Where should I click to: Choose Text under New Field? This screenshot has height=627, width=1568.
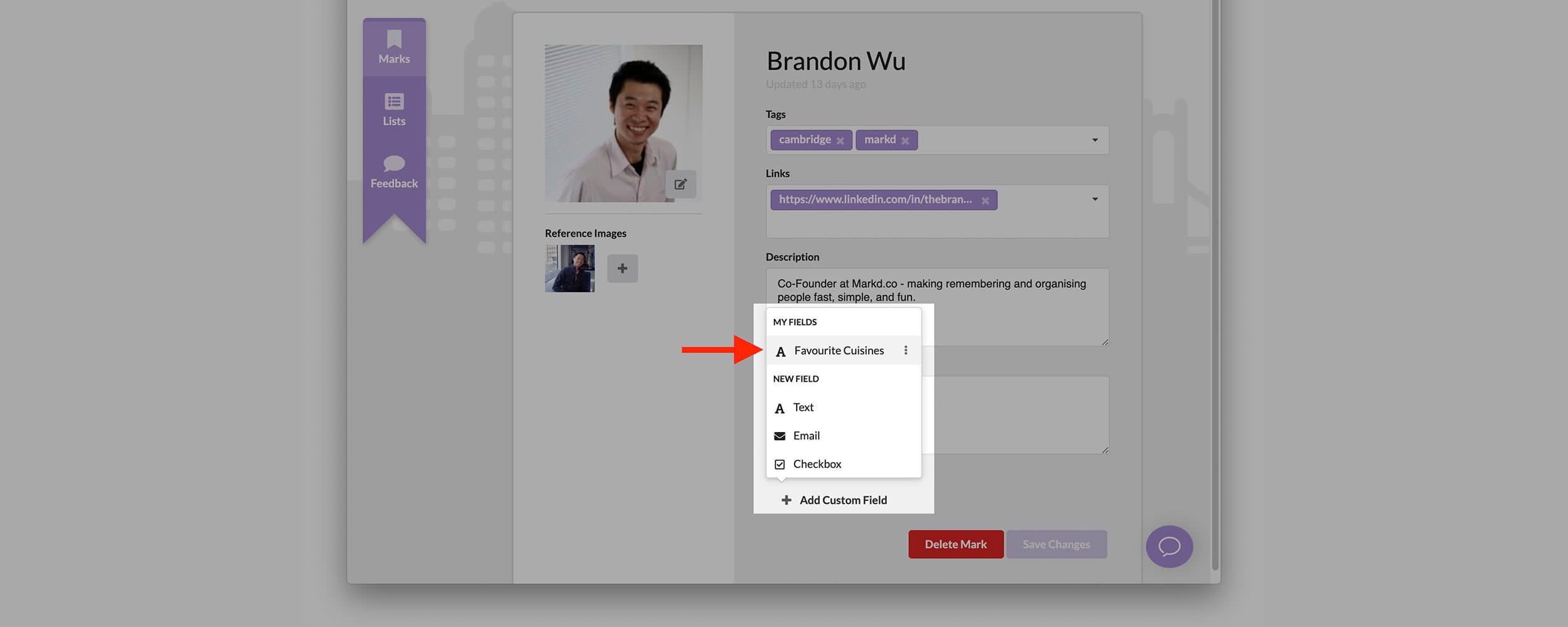(x=803, y=407)
